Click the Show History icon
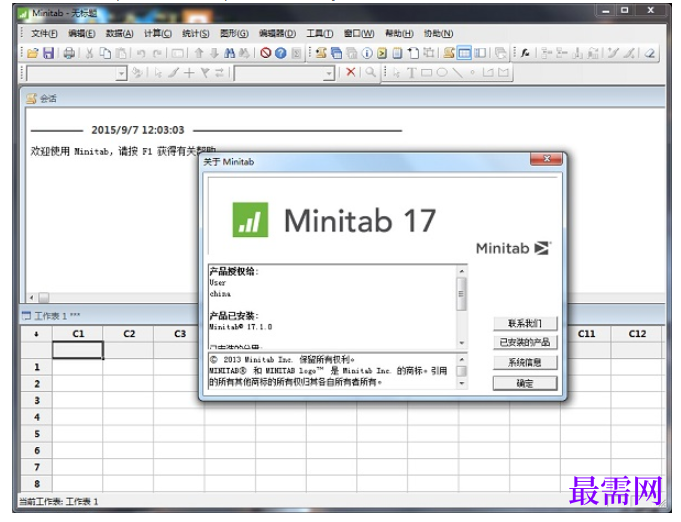Viewport: 681px width, 522px height. (x=382, y=53)
